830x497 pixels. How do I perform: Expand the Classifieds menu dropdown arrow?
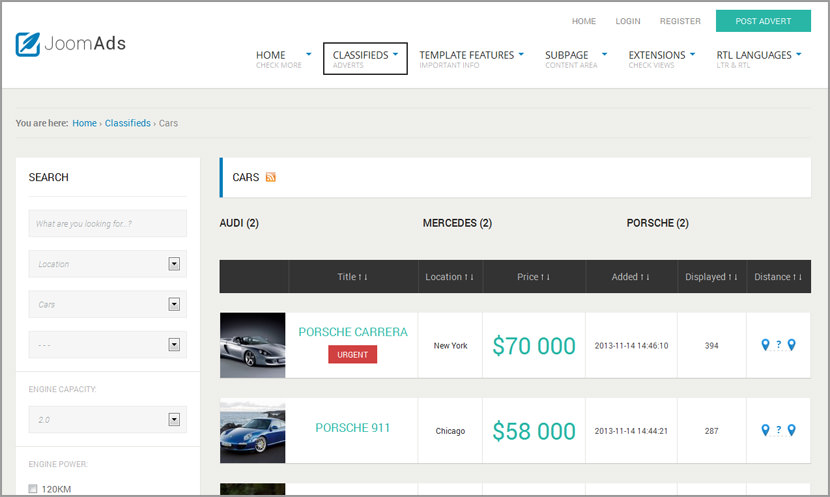pos(395,54)
